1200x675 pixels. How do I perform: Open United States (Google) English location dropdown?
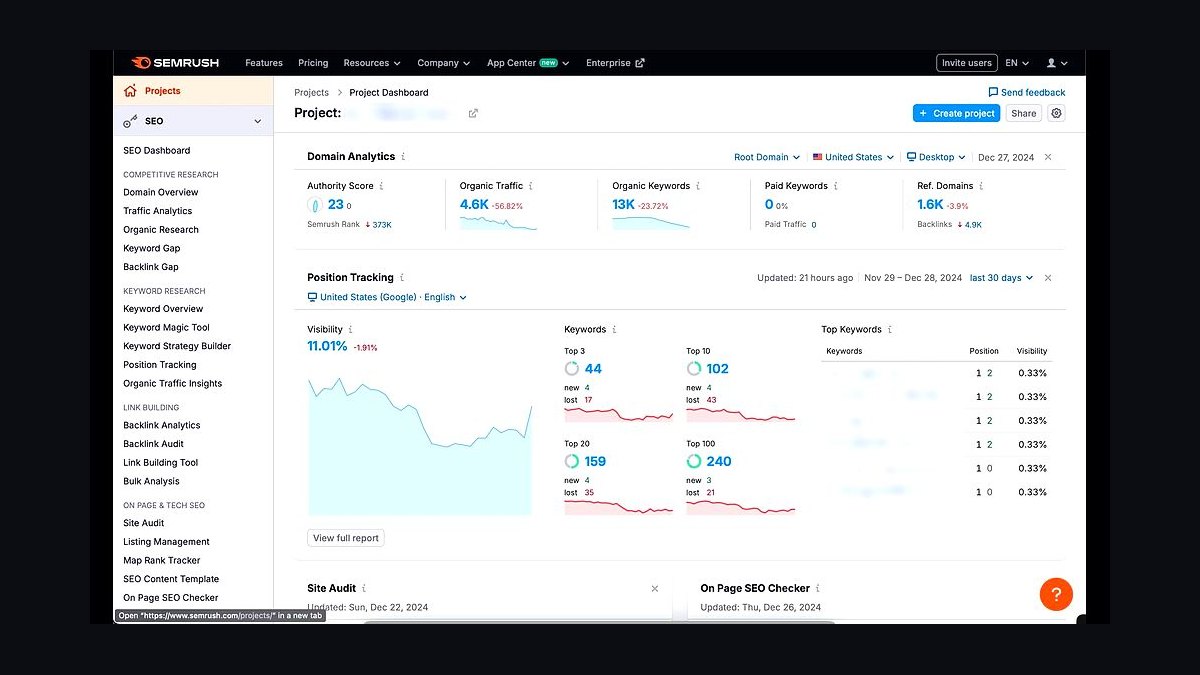point(387,297)
